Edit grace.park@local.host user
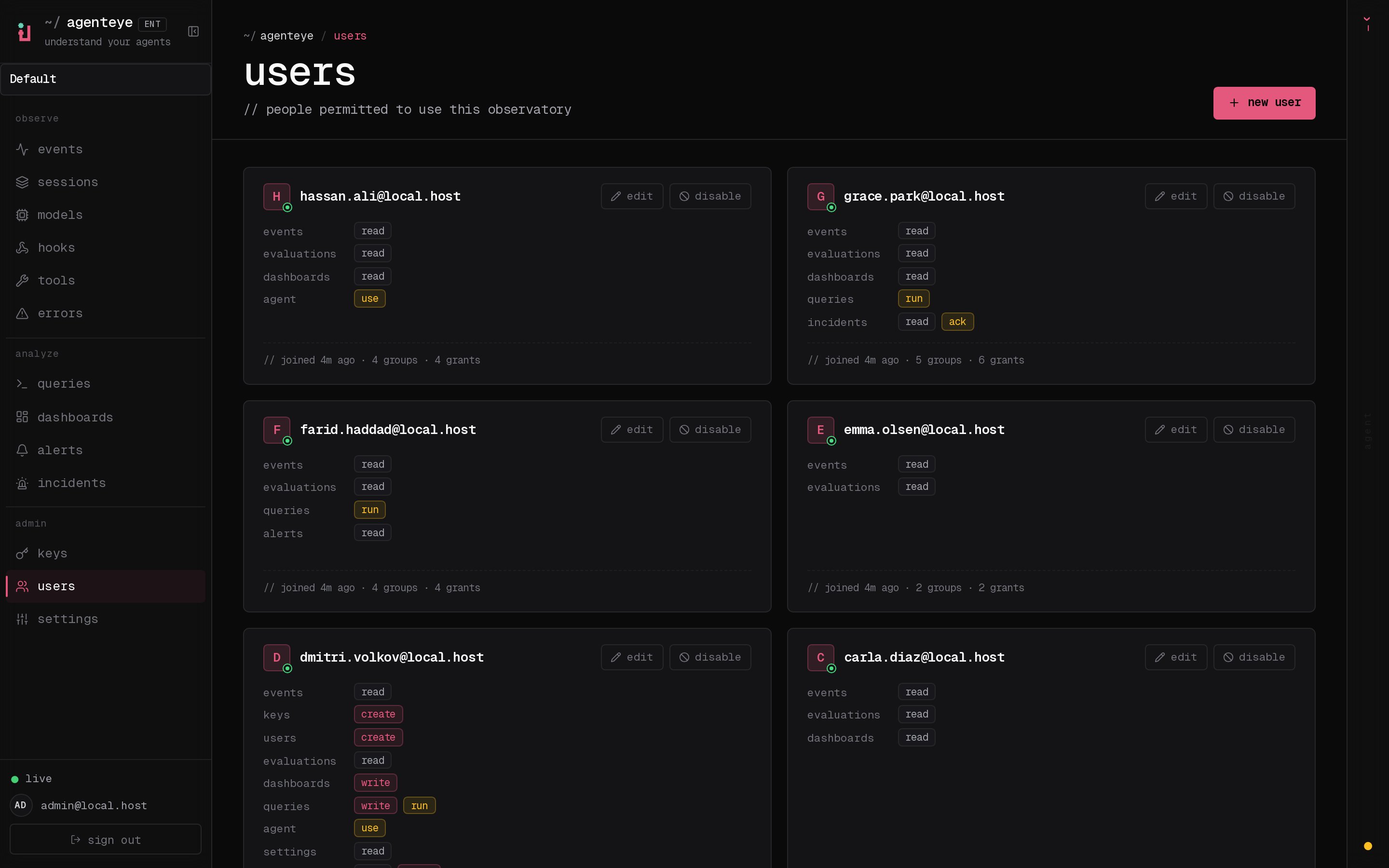1389x868 pixels. (1175, 196)
